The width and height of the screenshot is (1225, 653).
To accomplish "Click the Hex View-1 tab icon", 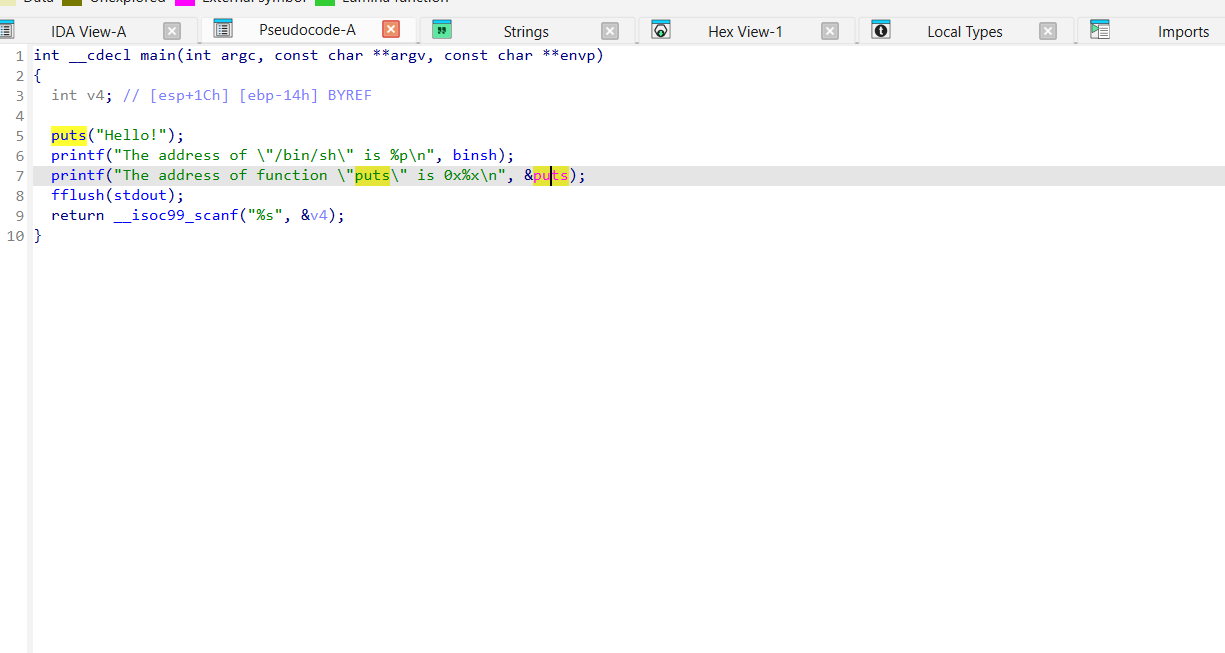I will (x=661, y=30).
